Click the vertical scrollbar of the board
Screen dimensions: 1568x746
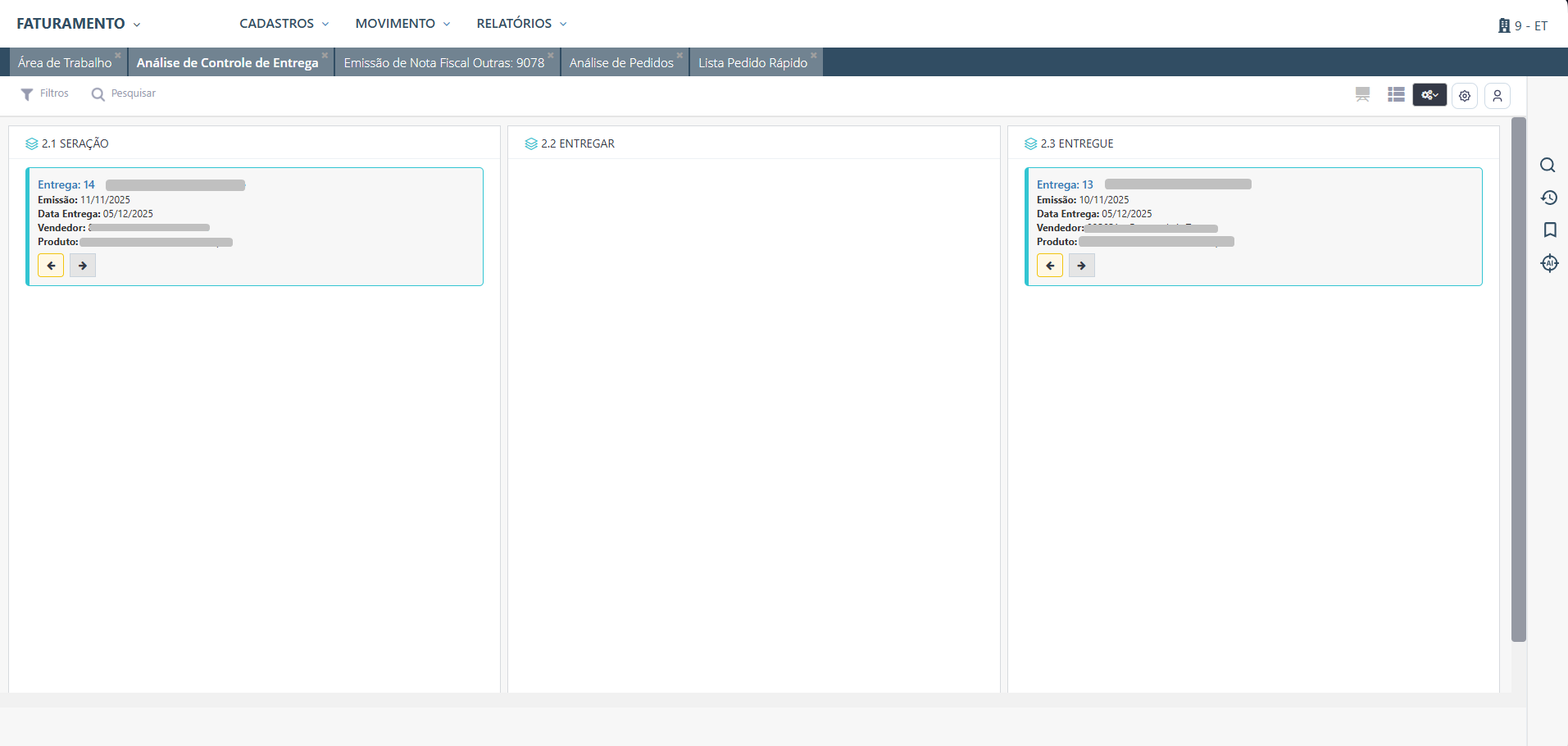coord(1518,377)
